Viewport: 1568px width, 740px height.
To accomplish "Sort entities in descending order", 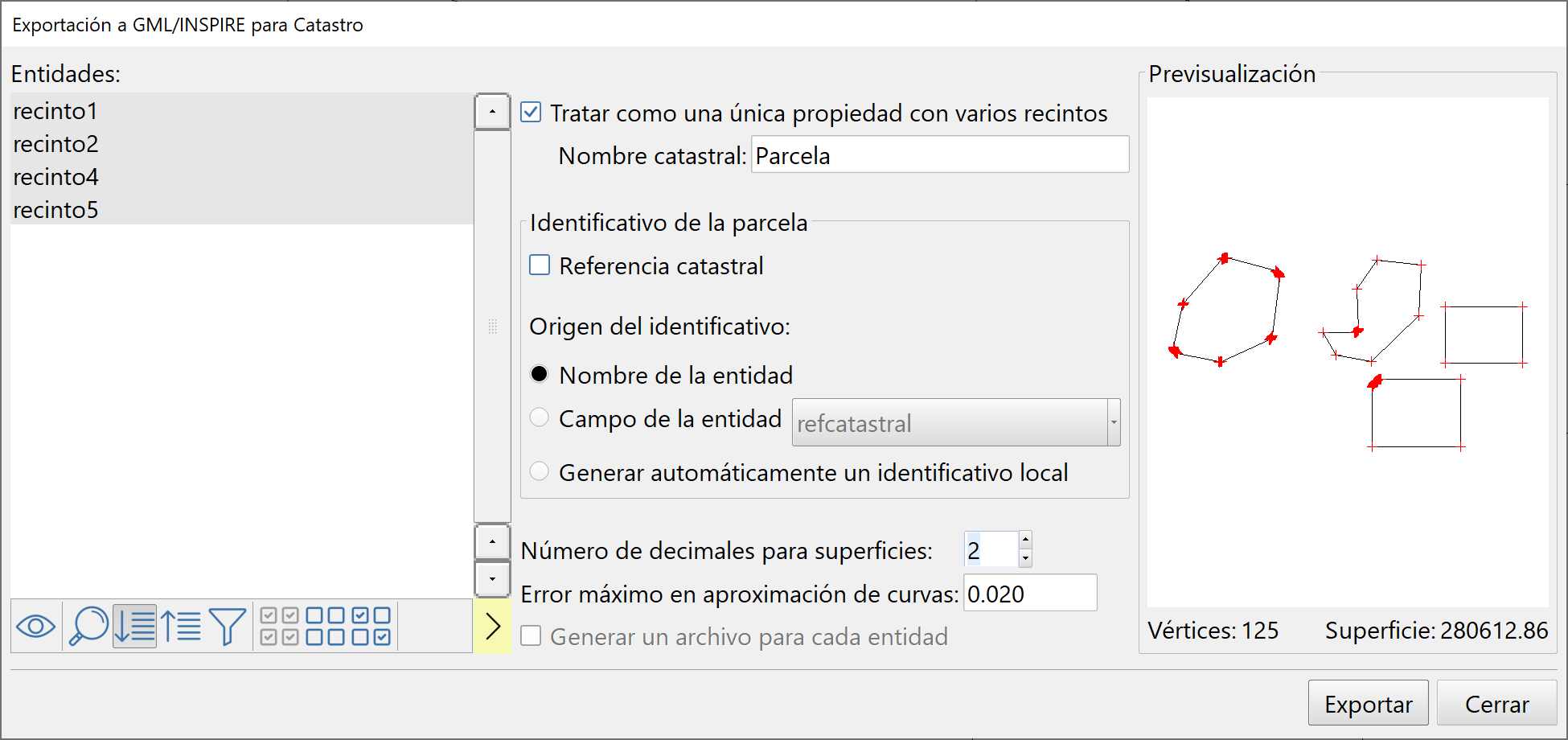I will click(134, 626).
